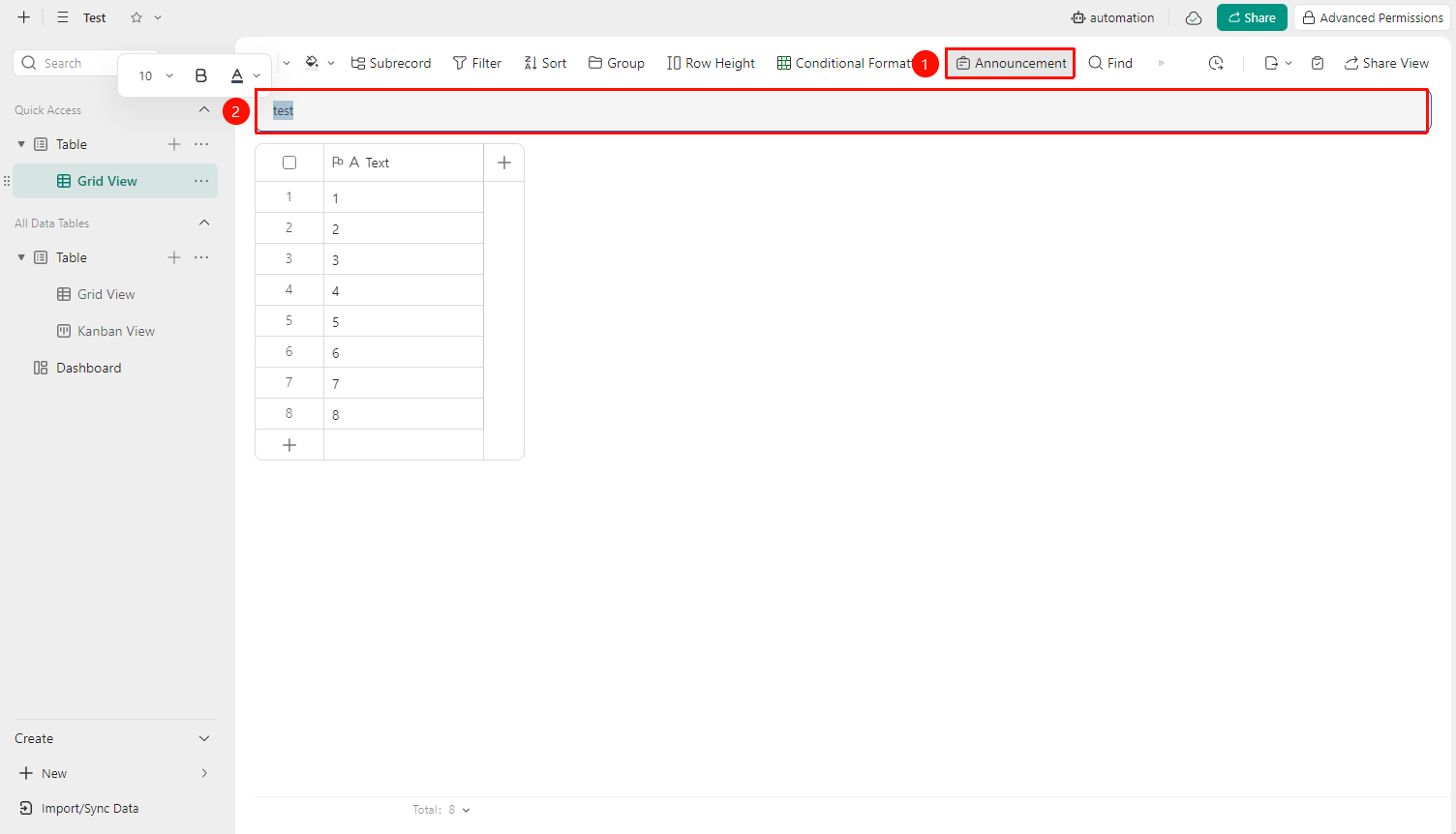Open the Group options
The width and height of the screenshot is (1456, 834).
click(617, 63)
